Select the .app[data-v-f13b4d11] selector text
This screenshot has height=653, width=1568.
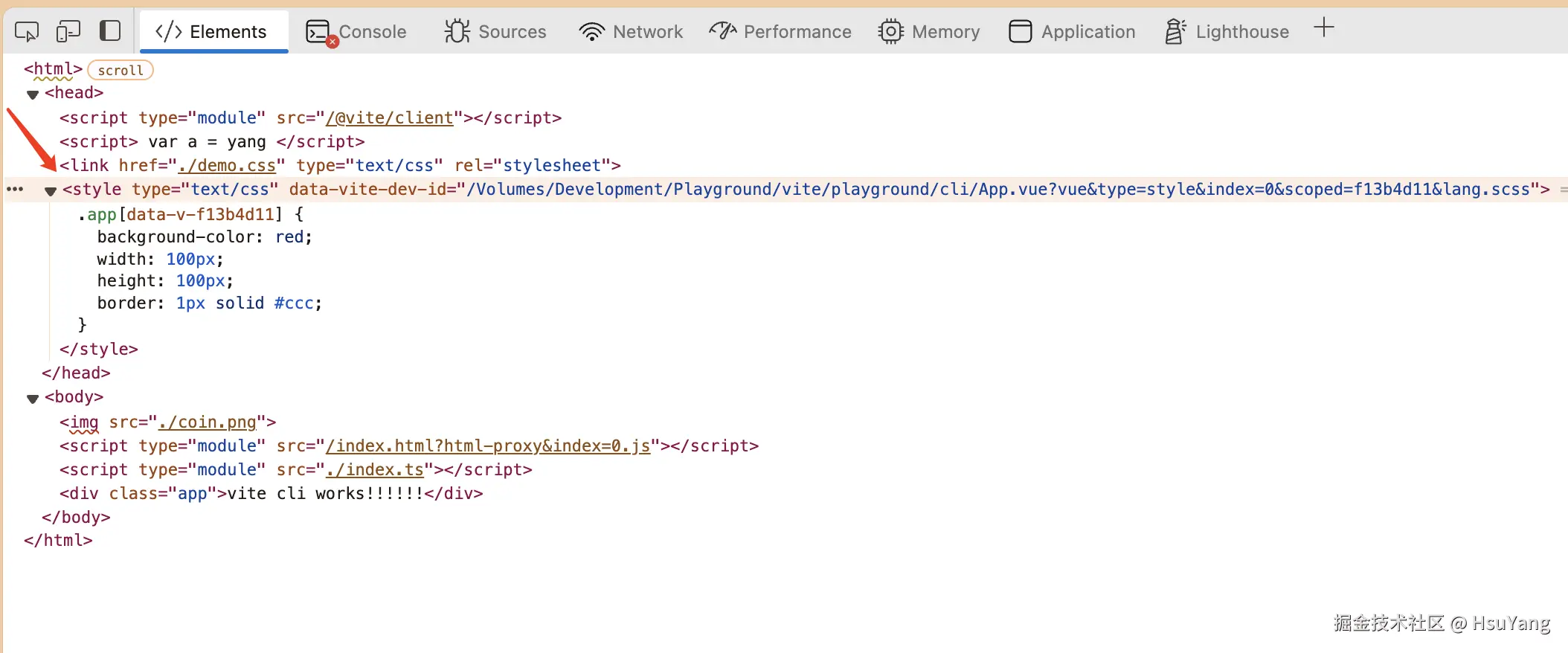click(x=181, y=214)
